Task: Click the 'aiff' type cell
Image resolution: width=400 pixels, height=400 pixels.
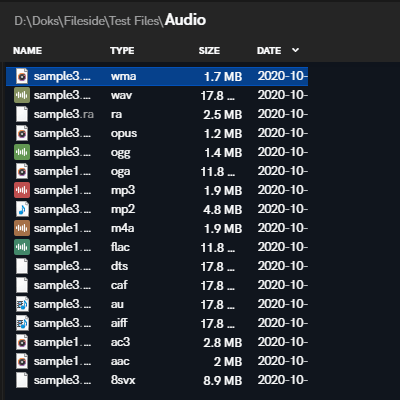Action: (x=119, y=323)
